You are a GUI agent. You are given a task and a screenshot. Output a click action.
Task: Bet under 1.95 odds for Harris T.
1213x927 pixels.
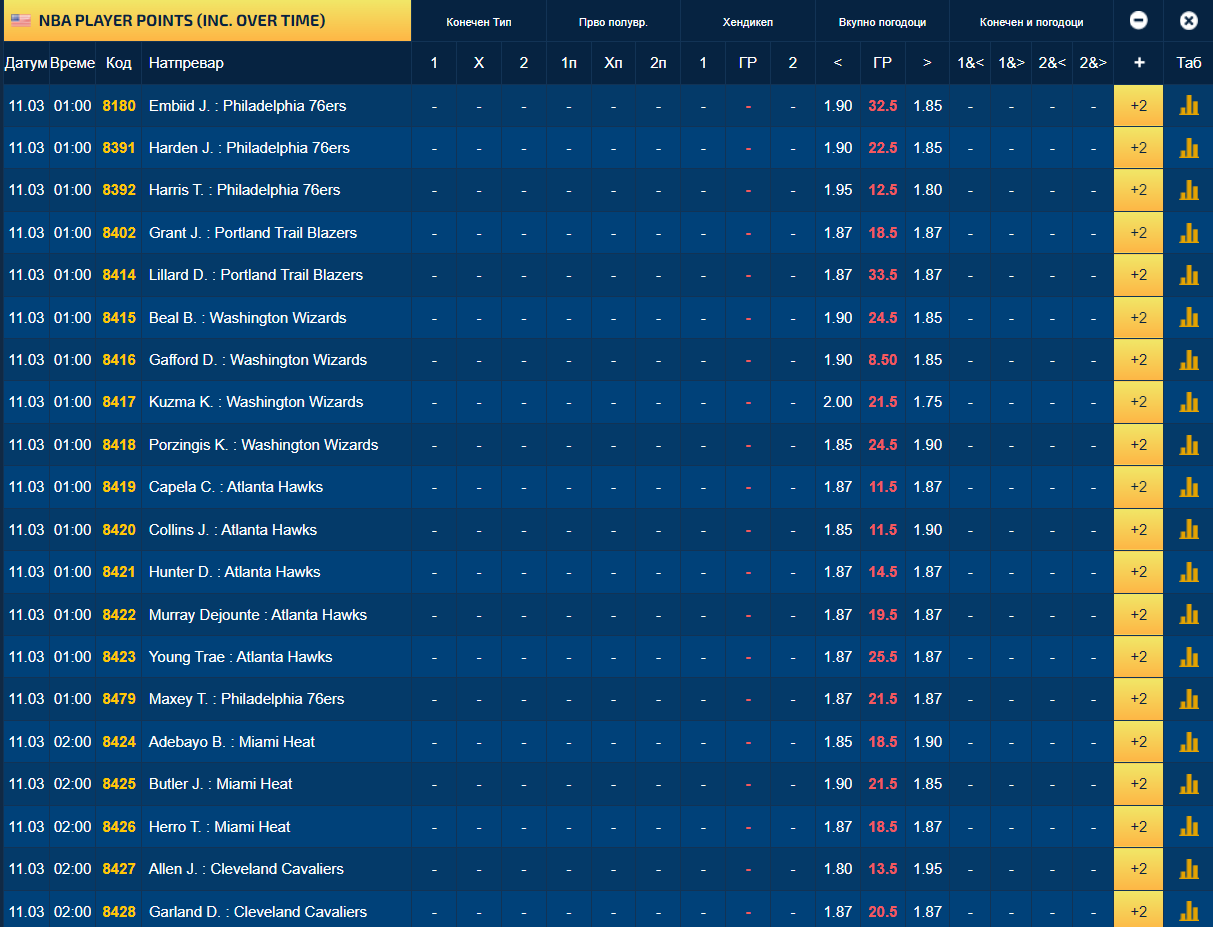coord(838,190)
